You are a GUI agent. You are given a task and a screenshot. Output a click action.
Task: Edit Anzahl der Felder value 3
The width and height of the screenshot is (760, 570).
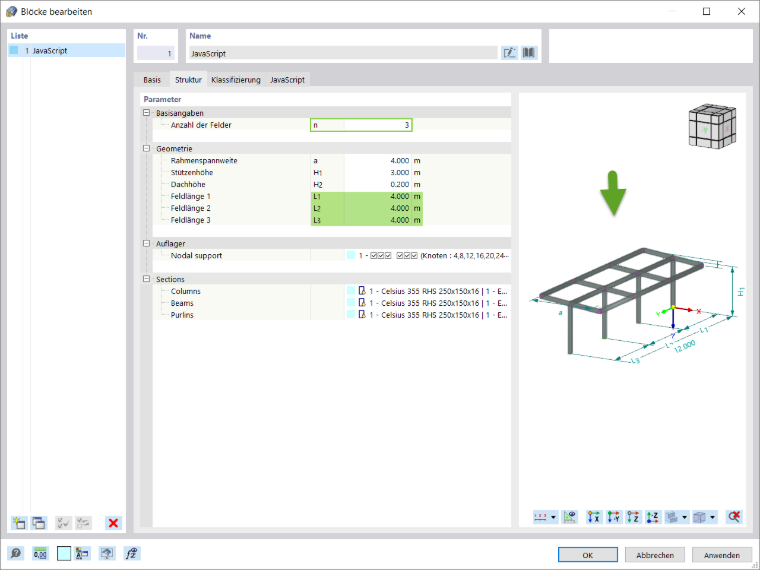coord(378,125)
